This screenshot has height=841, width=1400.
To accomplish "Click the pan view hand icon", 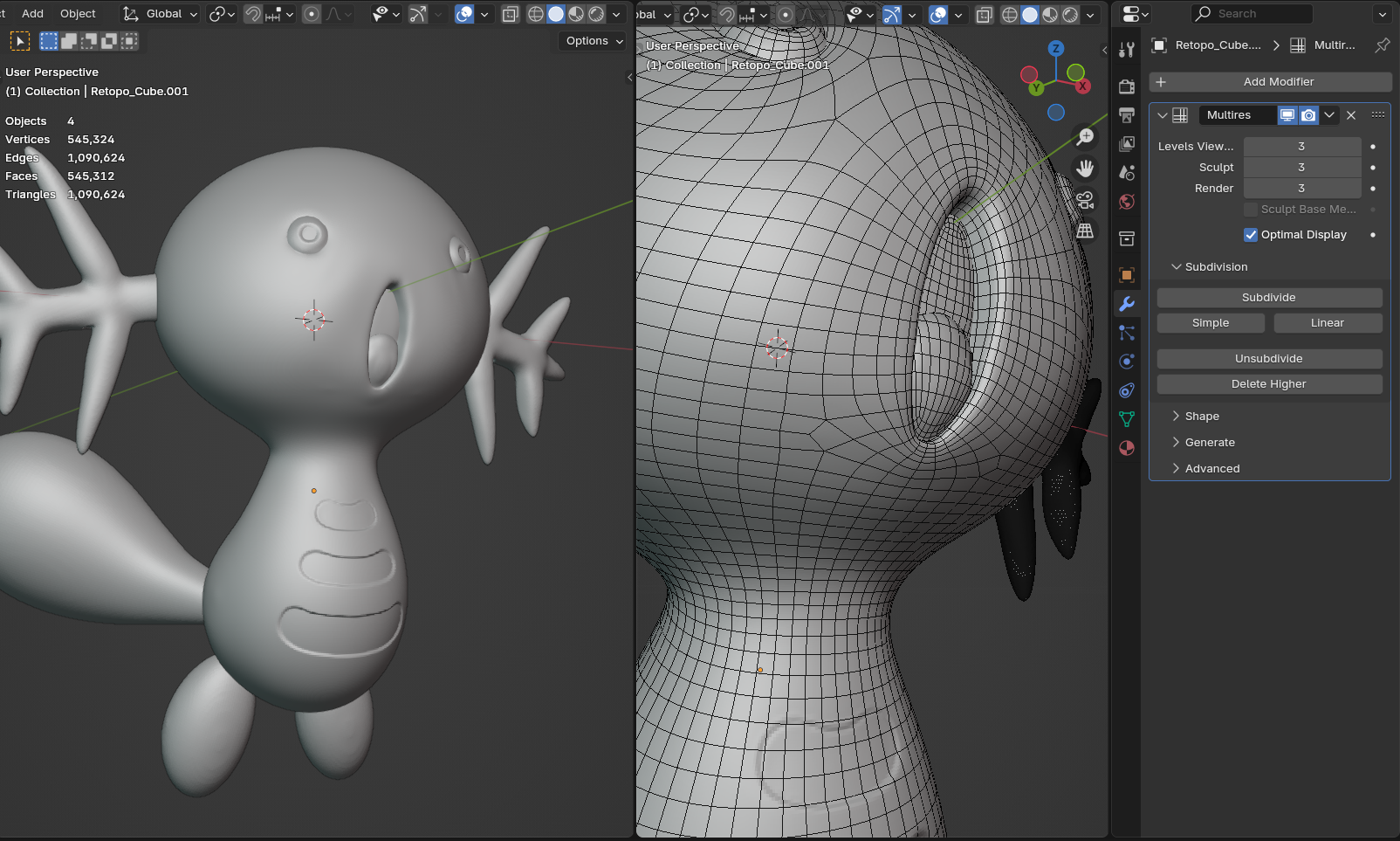I will click(1085, 169).
